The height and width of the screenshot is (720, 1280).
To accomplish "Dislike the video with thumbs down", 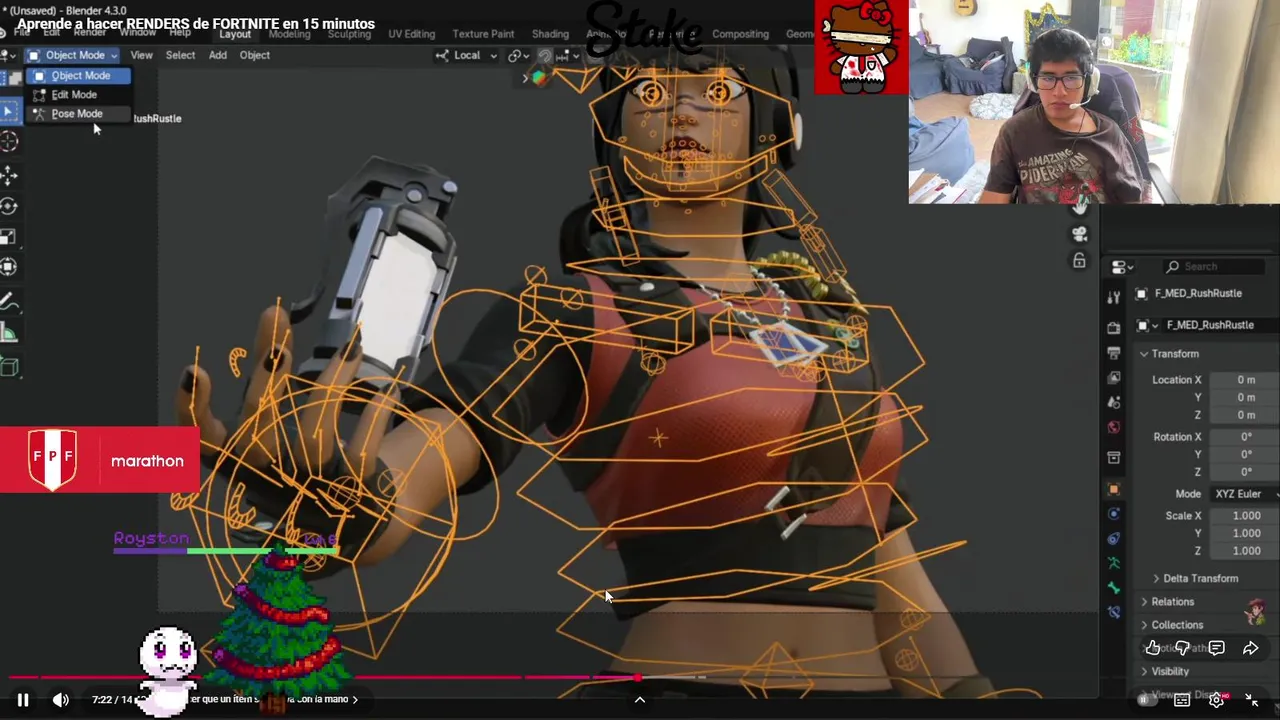I will pos(1183,648).
